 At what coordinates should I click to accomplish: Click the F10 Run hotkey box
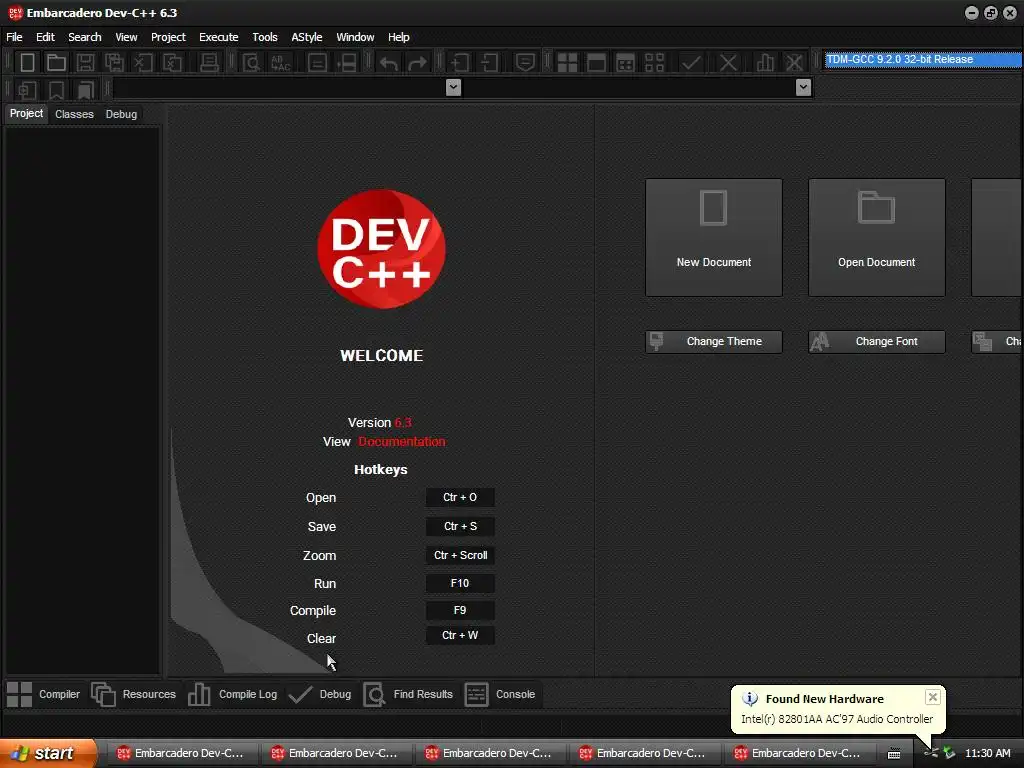(460, 583)
